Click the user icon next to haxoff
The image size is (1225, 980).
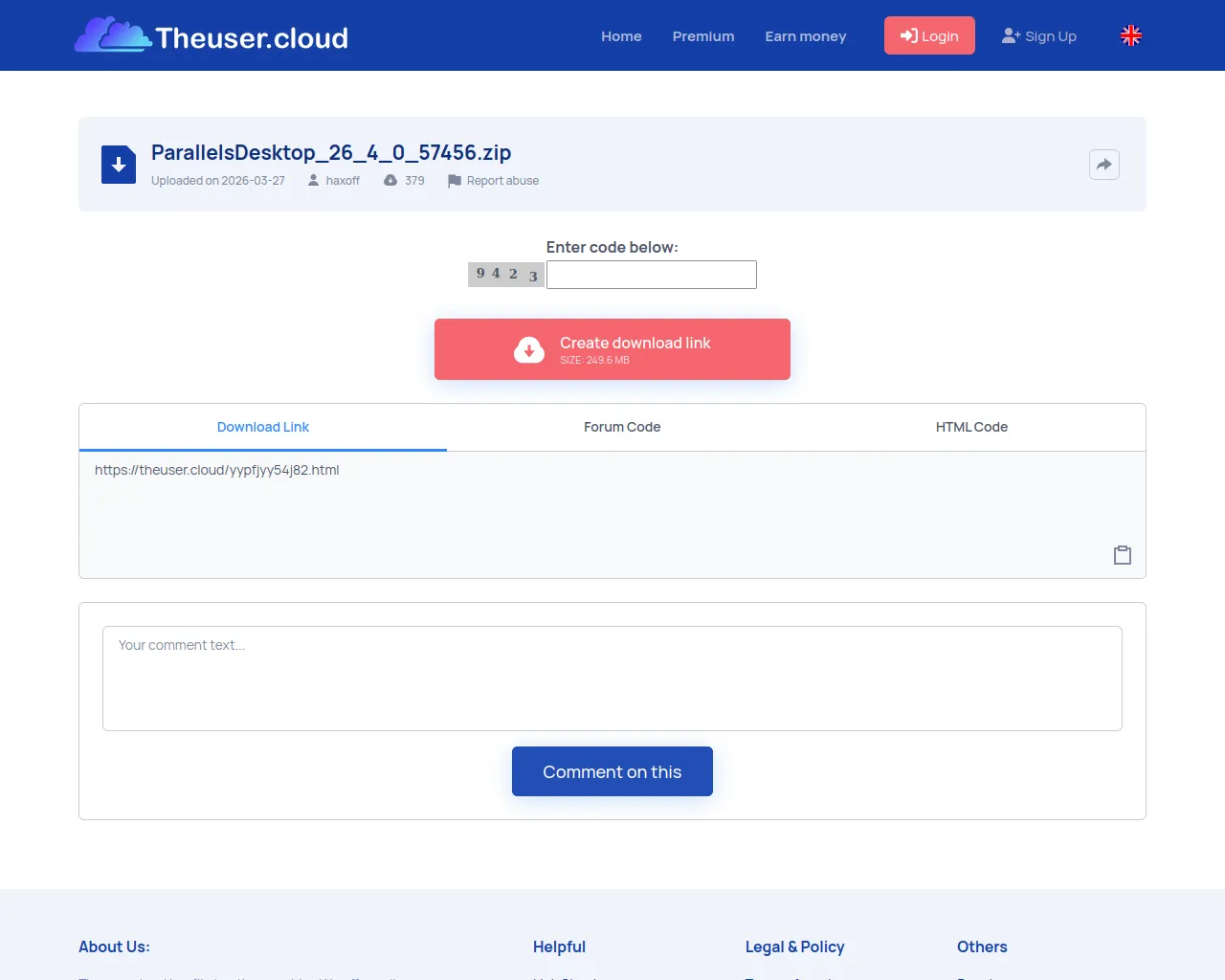click(315, 181)
